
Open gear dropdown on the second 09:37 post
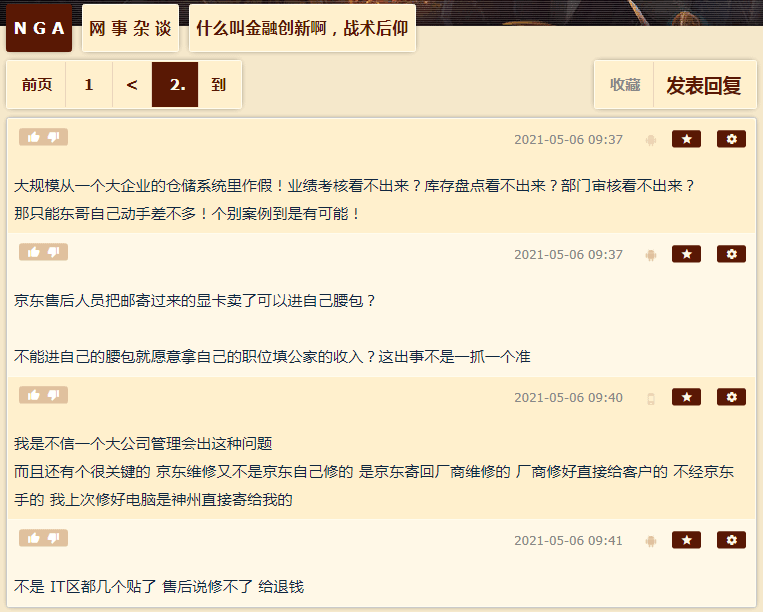coord(731,254)
